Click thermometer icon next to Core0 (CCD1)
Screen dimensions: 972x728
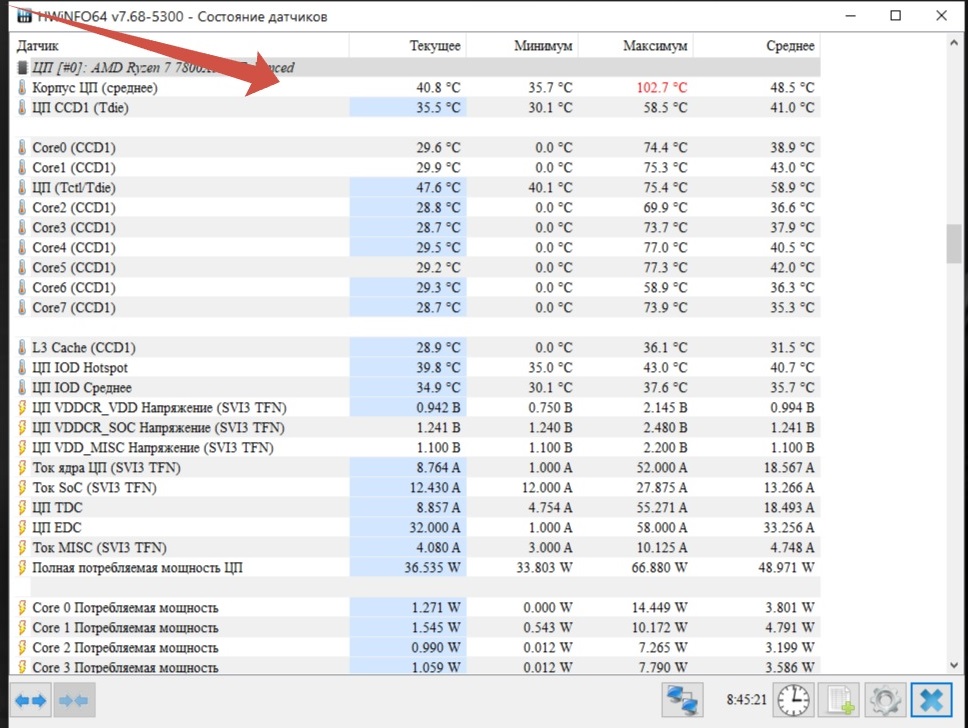[x=22, y=148]
